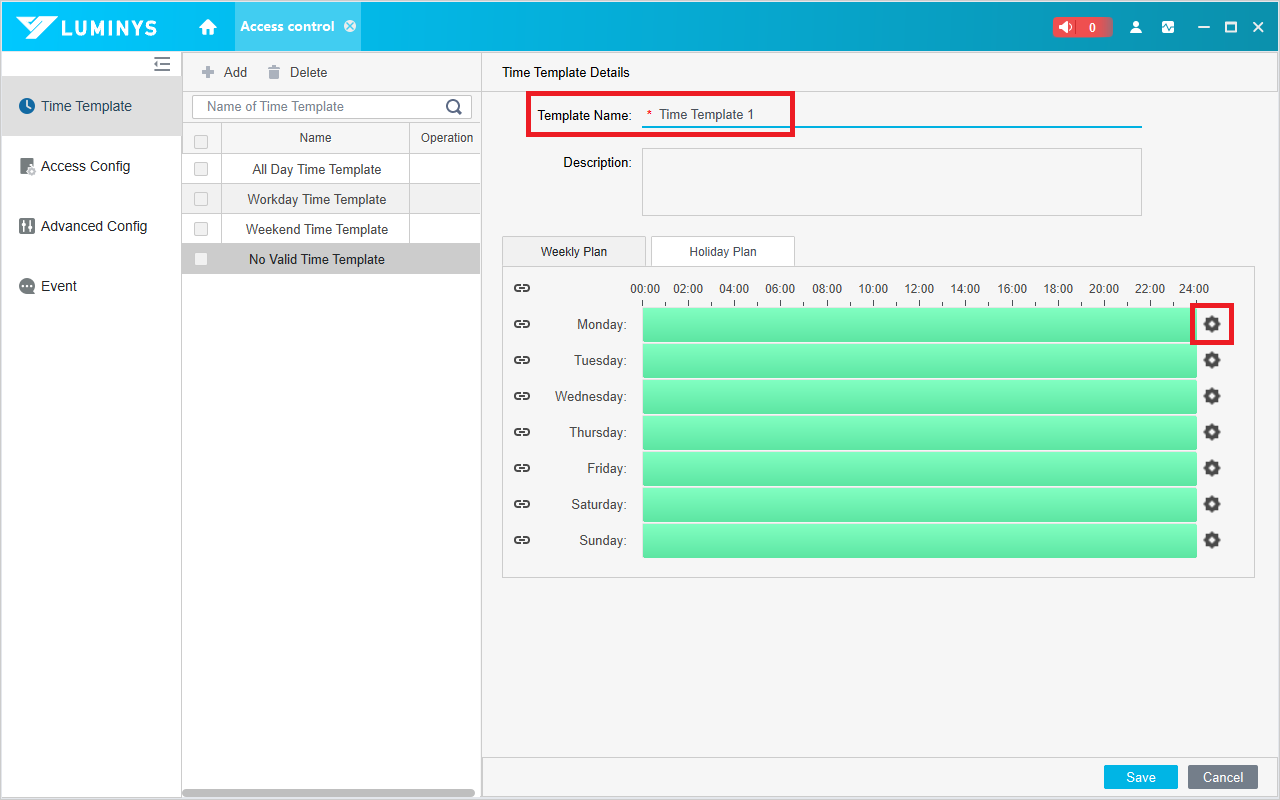Check the All Day Time Template checkbox

point(201,169)
